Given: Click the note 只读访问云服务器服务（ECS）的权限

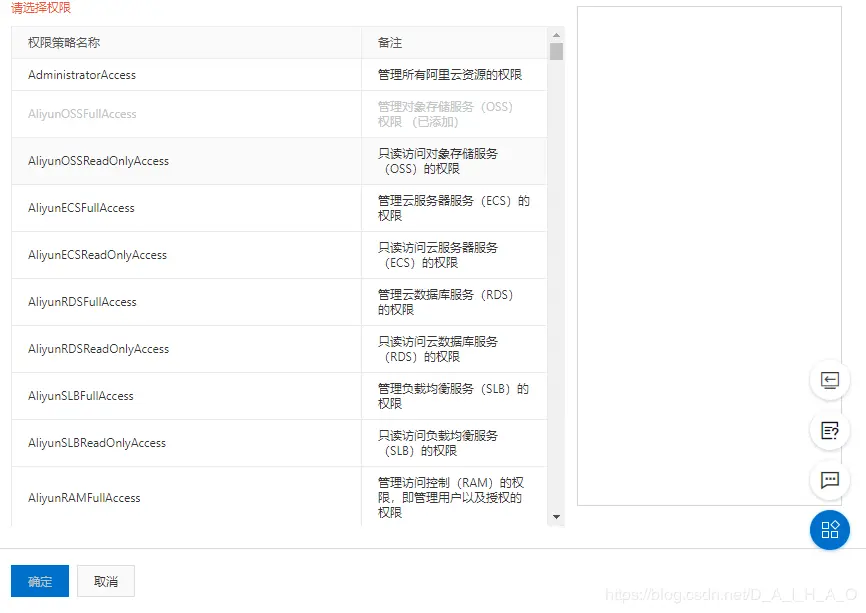Looking at the screenshot, I should click(x=438, y=255).
